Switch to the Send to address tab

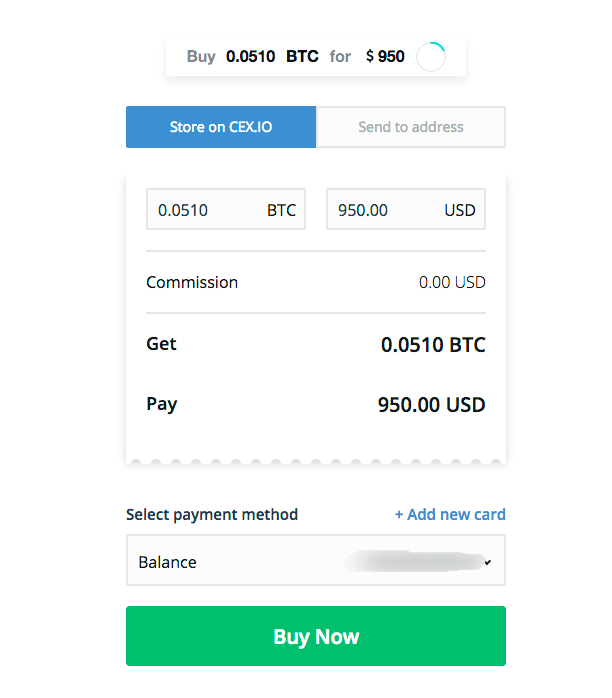click(x=411, y=127)
